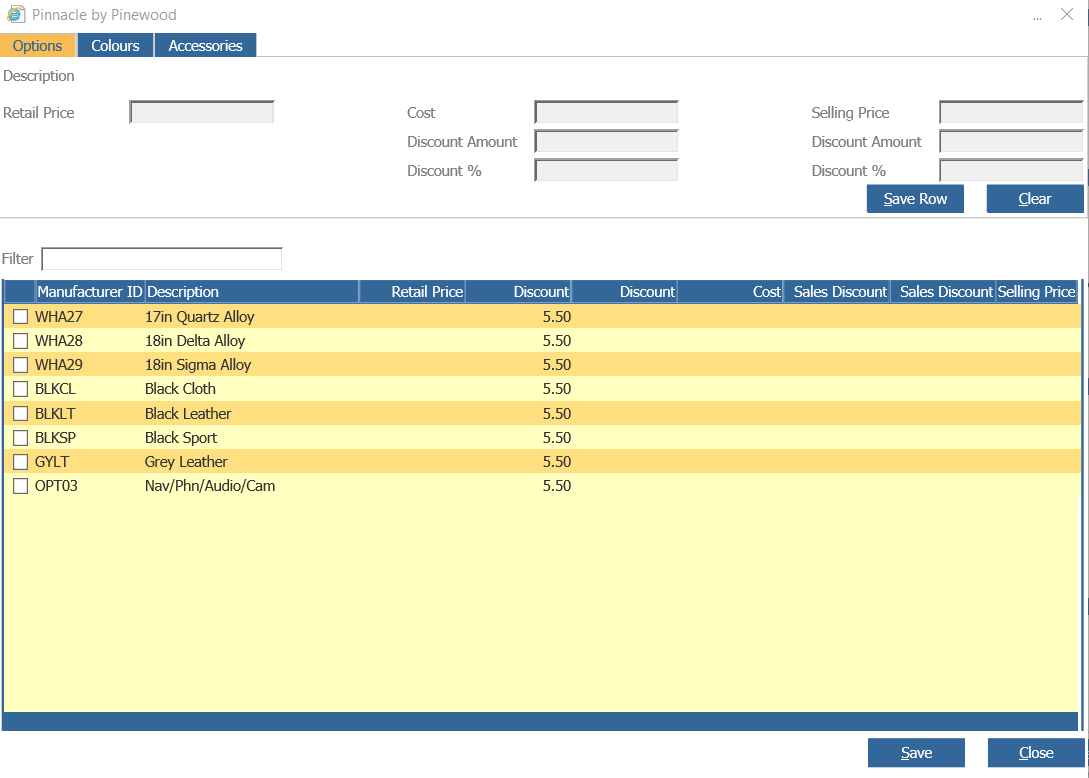Switch to the Colours tab
Screen dimensions: 1089x778
tap(115, 45)
